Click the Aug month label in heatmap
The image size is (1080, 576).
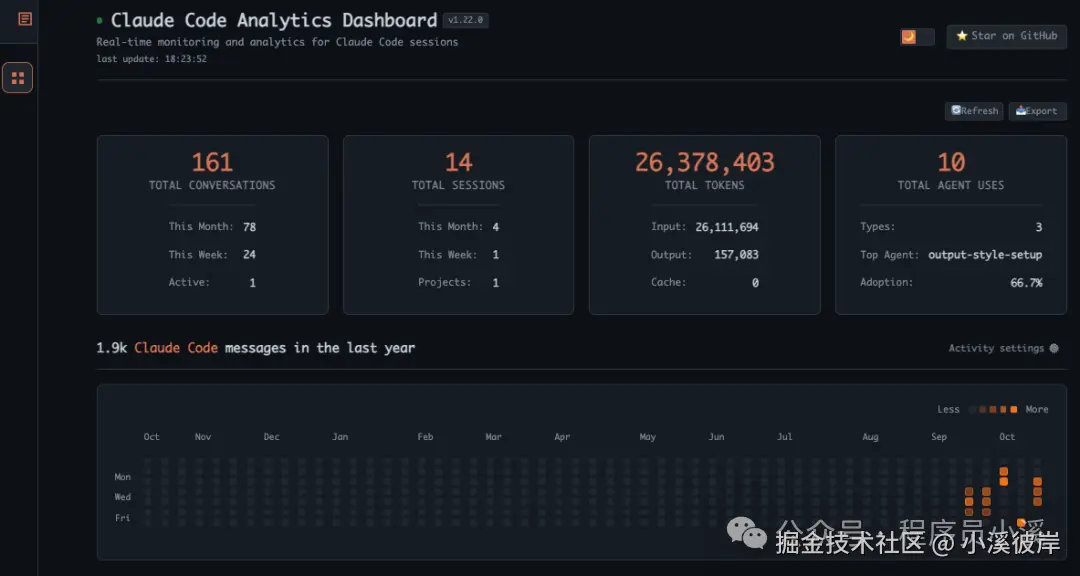coord(871,437)
